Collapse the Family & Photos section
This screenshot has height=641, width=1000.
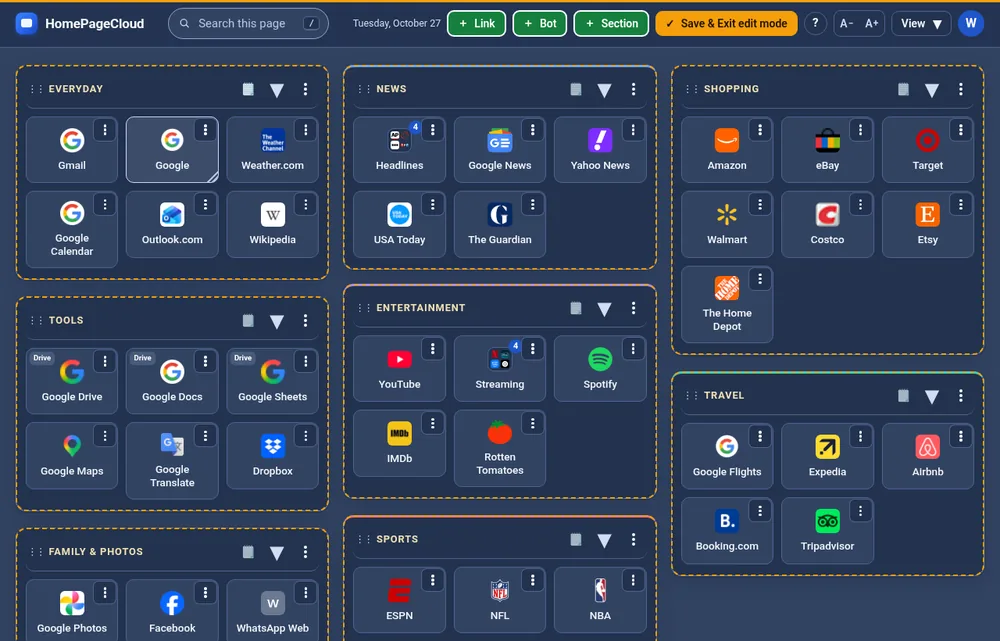click(x=277, y=553)
